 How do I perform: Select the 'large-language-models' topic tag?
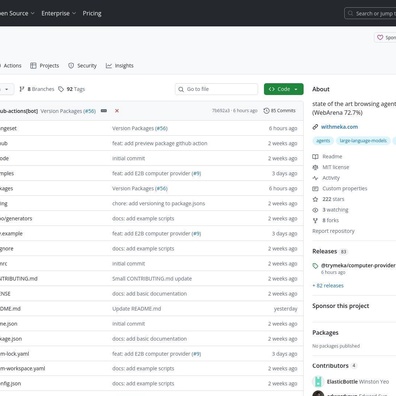coord(363,141)
